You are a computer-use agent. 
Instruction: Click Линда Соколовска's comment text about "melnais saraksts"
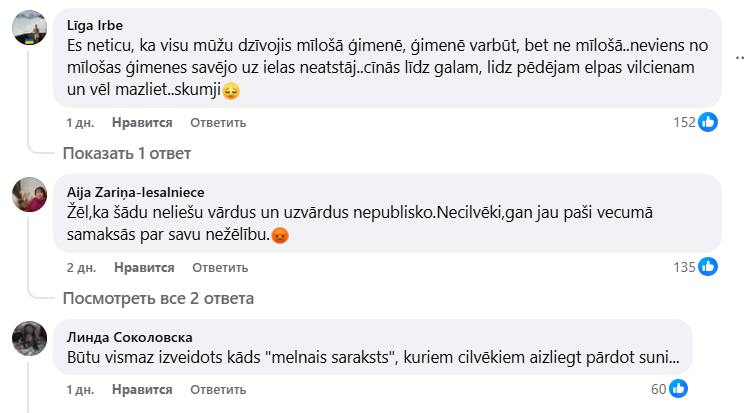372,357
